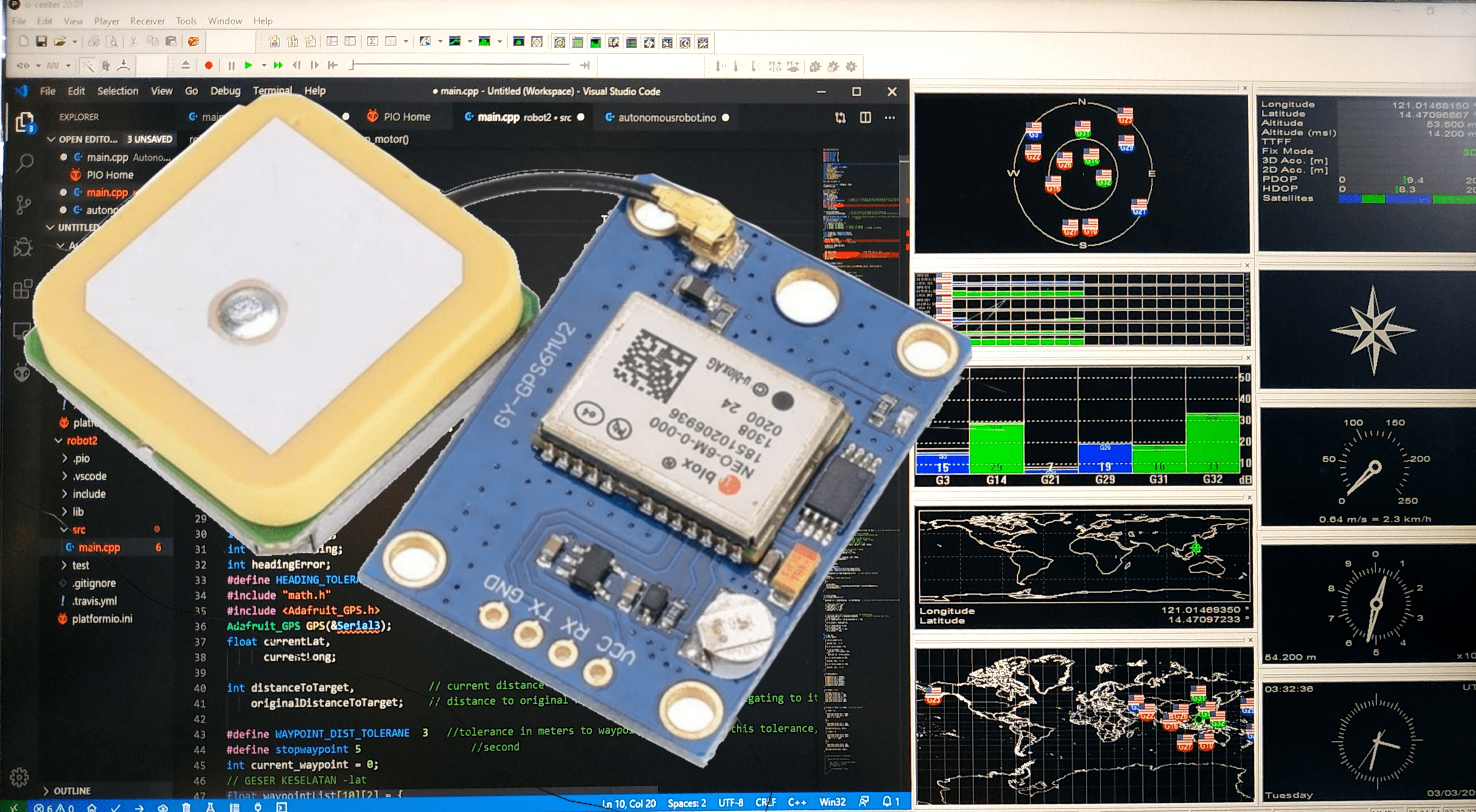The width and height of the screenshot is (1476, 812).
Task: Expand the include folder in VS Code explorer
Action: pyautogui.click(x=89, y=494)
